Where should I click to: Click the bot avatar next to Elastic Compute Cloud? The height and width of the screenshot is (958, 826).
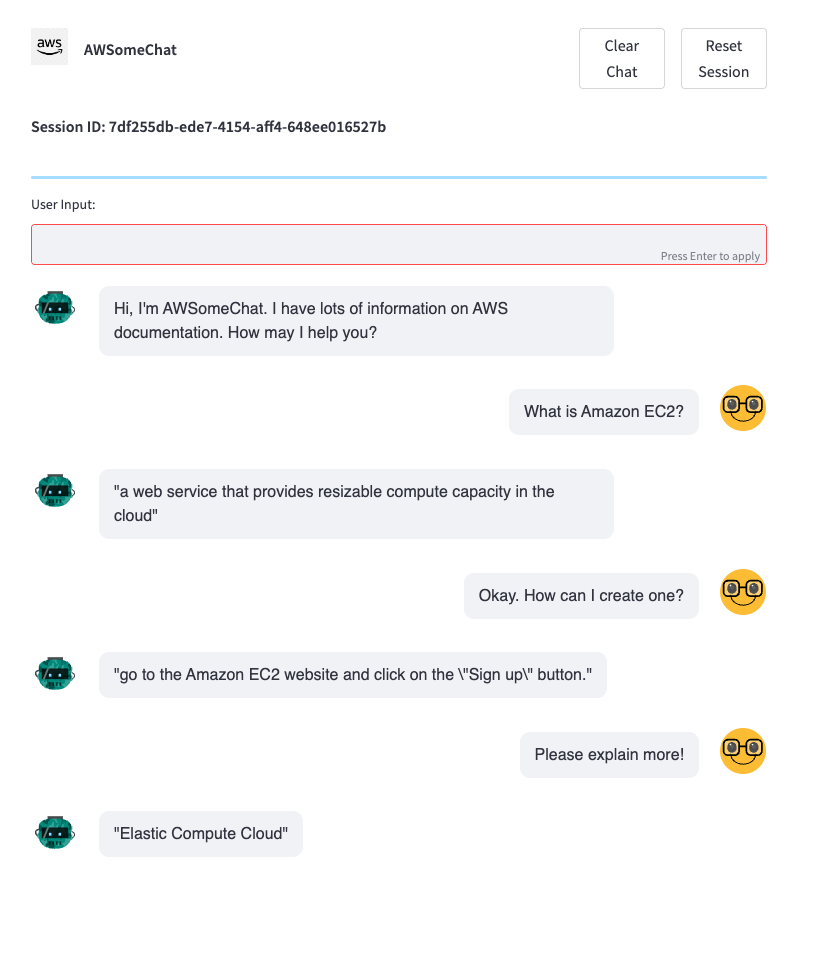[x=55, y=833]
